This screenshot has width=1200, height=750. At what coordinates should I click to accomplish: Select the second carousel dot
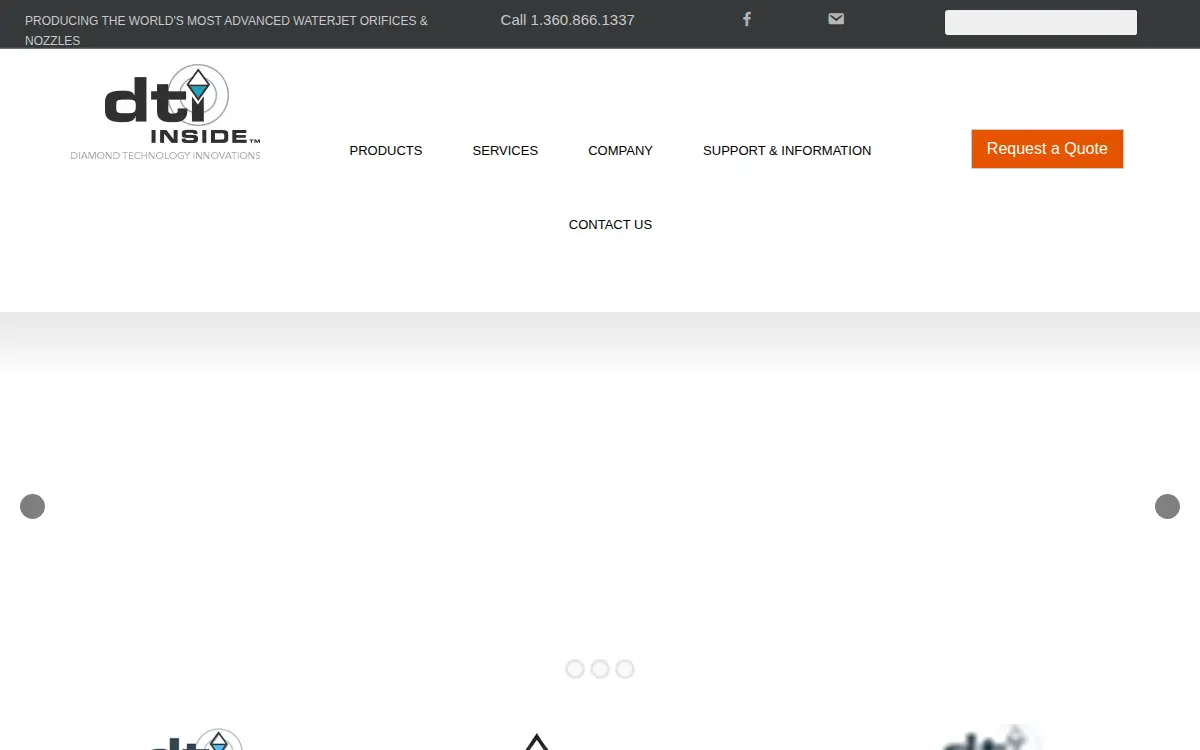600,669
